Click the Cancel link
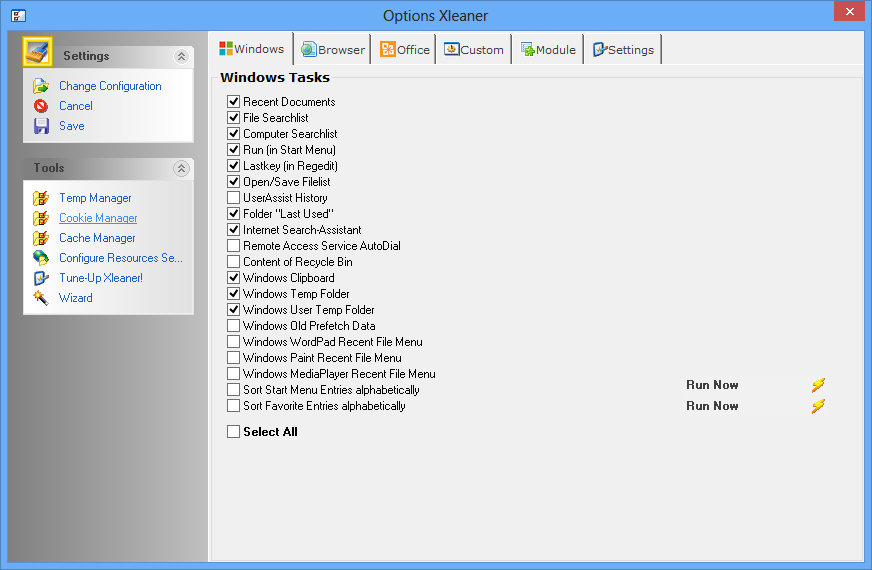 pyautogui.click(x=76, y=106)
